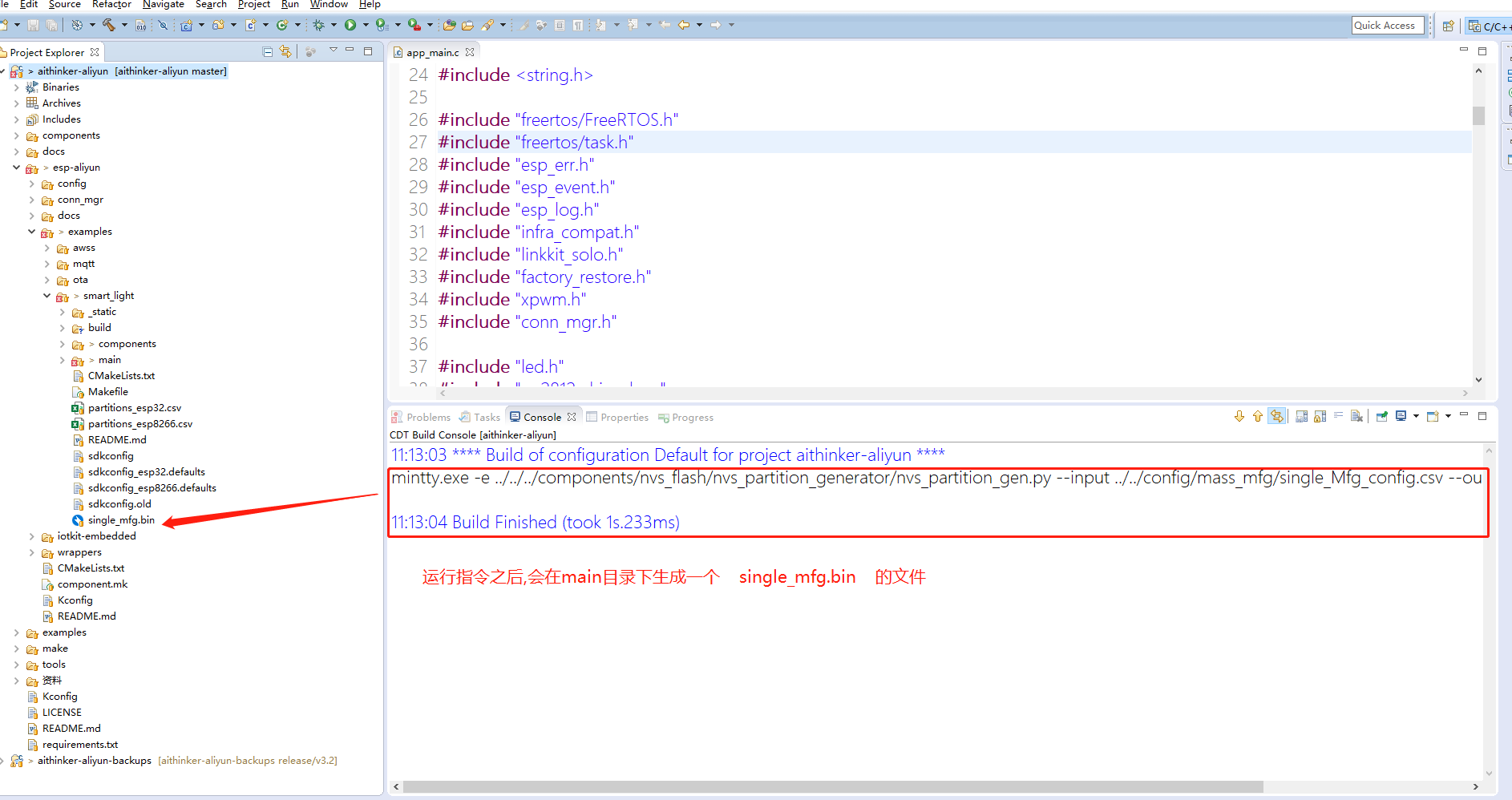Expand the Includes node

coord(16,119)
